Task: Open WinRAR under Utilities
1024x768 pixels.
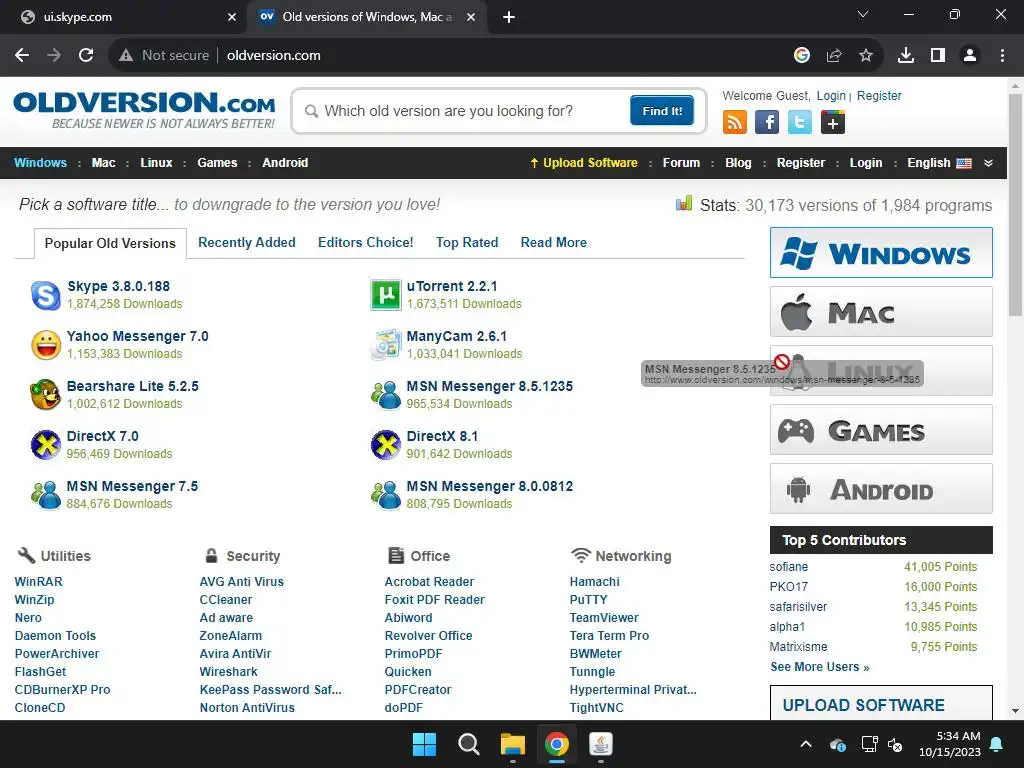Action: (39, 581)
